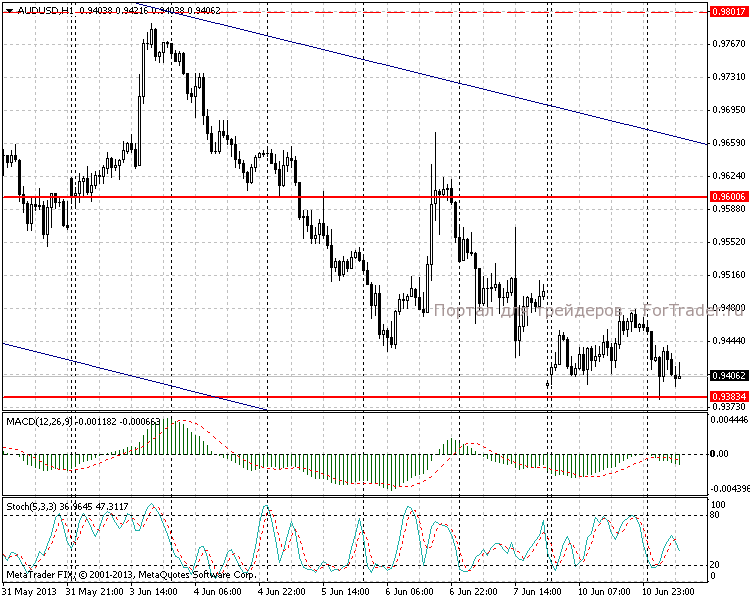Click the 31 May 21:00 time label
This screenshot has height=600, width=750.
93,592
